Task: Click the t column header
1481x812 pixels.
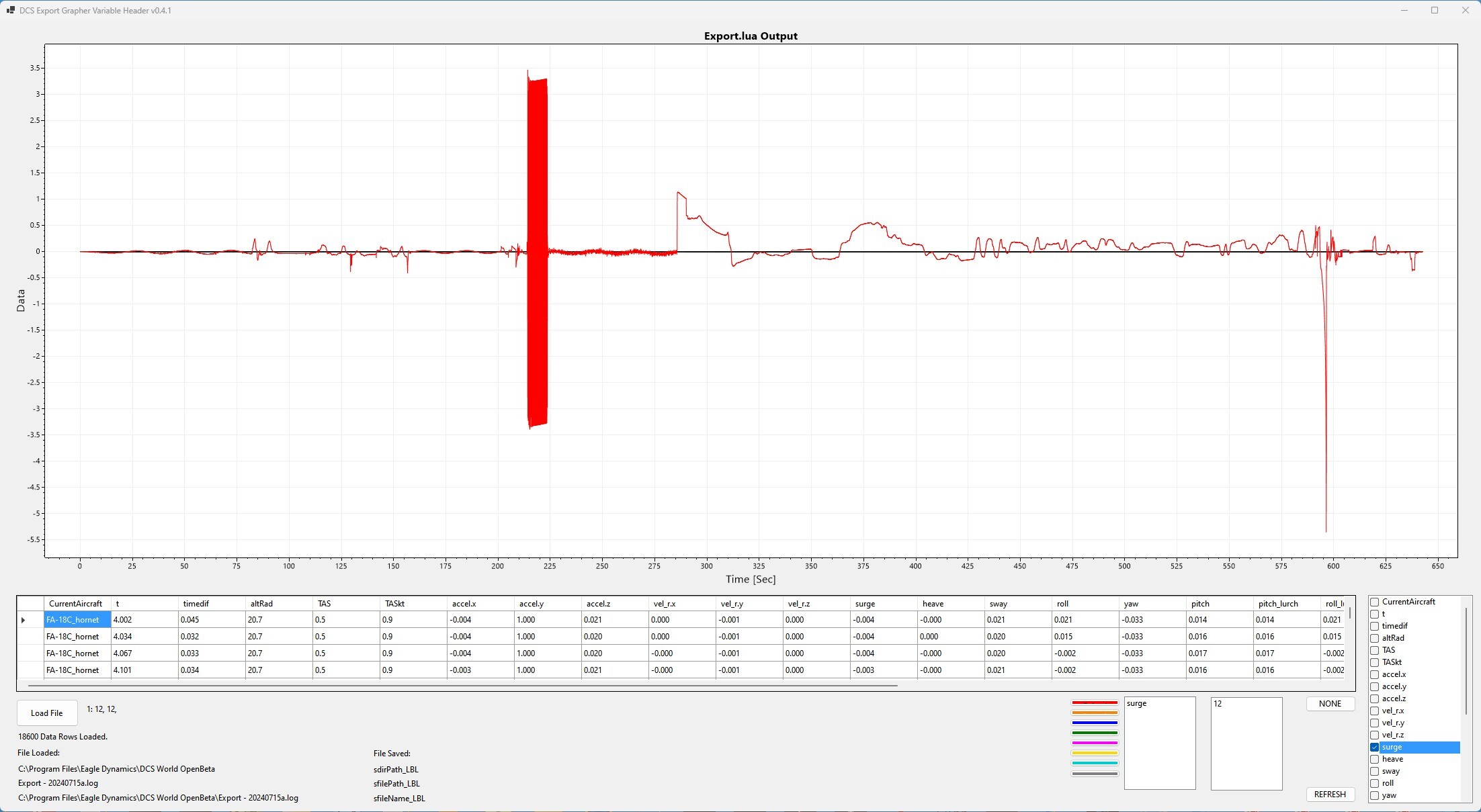Action: point(144,604)
